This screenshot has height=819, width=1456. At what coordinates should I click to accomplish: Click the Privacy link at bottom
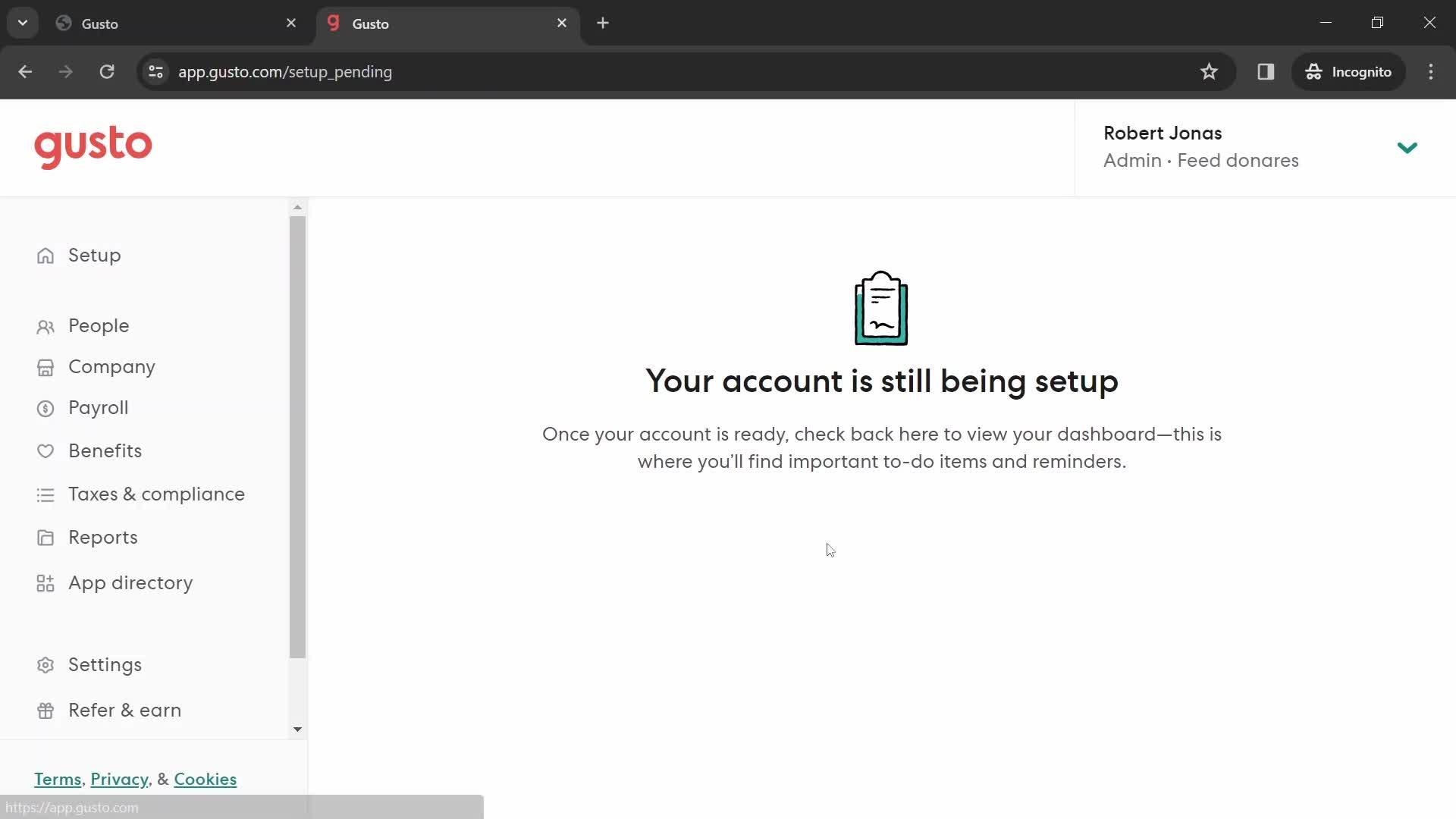point(120,779)
